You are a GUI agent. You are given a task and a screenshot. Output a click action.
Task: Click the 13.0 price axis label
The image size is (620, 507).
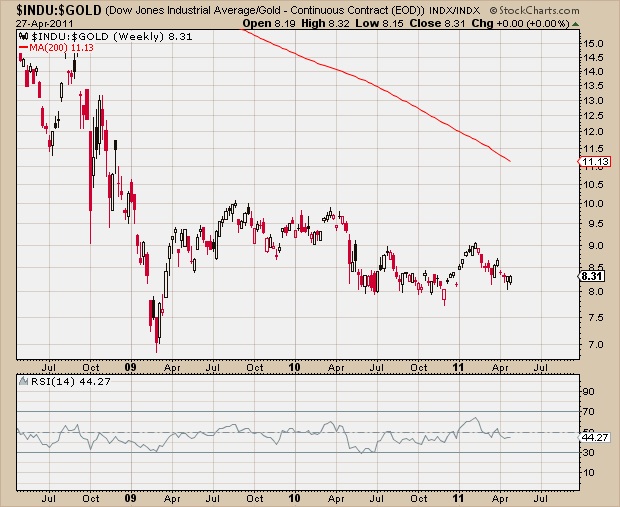pos(595,100)
